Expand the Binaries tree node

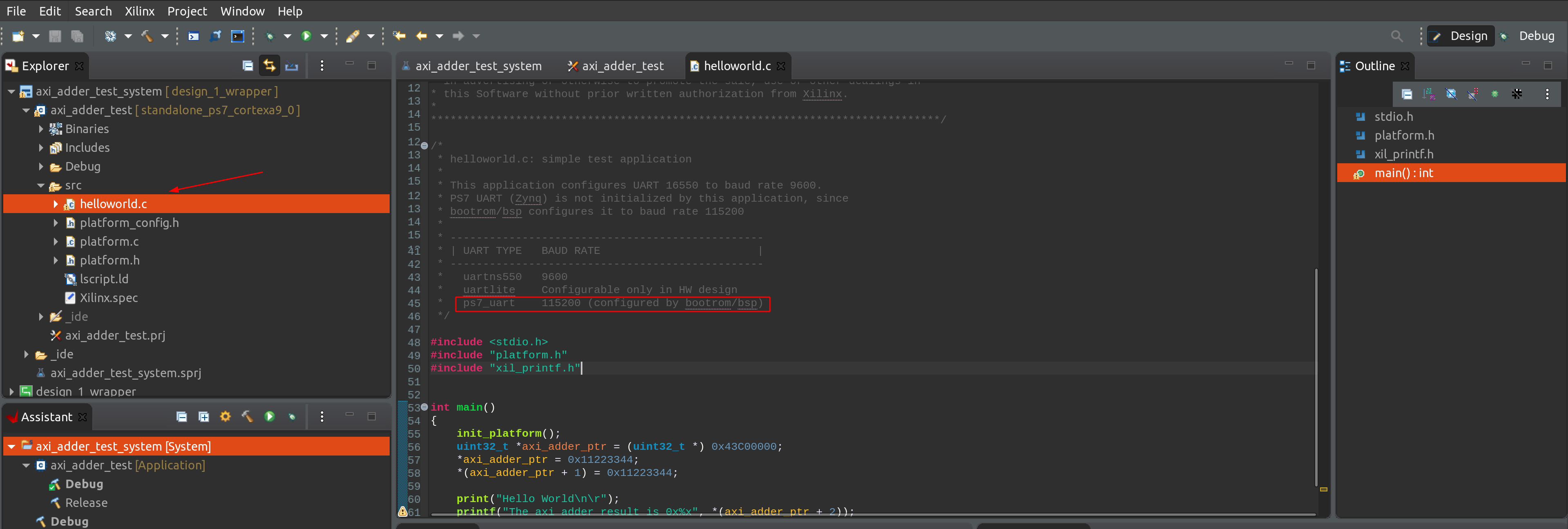[41, 129]
